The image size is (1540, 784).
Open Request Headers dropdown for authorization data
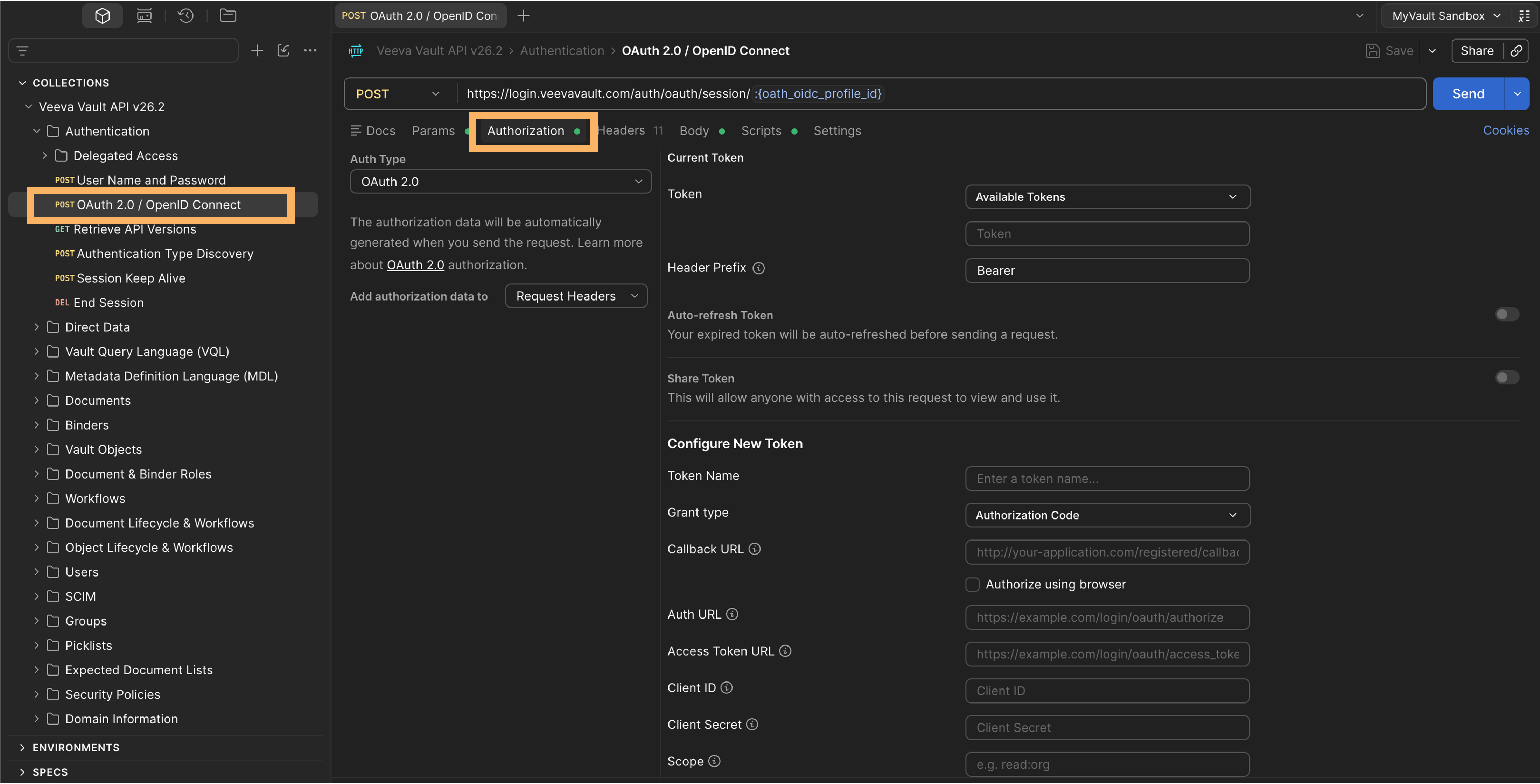(x=576, y=296)
